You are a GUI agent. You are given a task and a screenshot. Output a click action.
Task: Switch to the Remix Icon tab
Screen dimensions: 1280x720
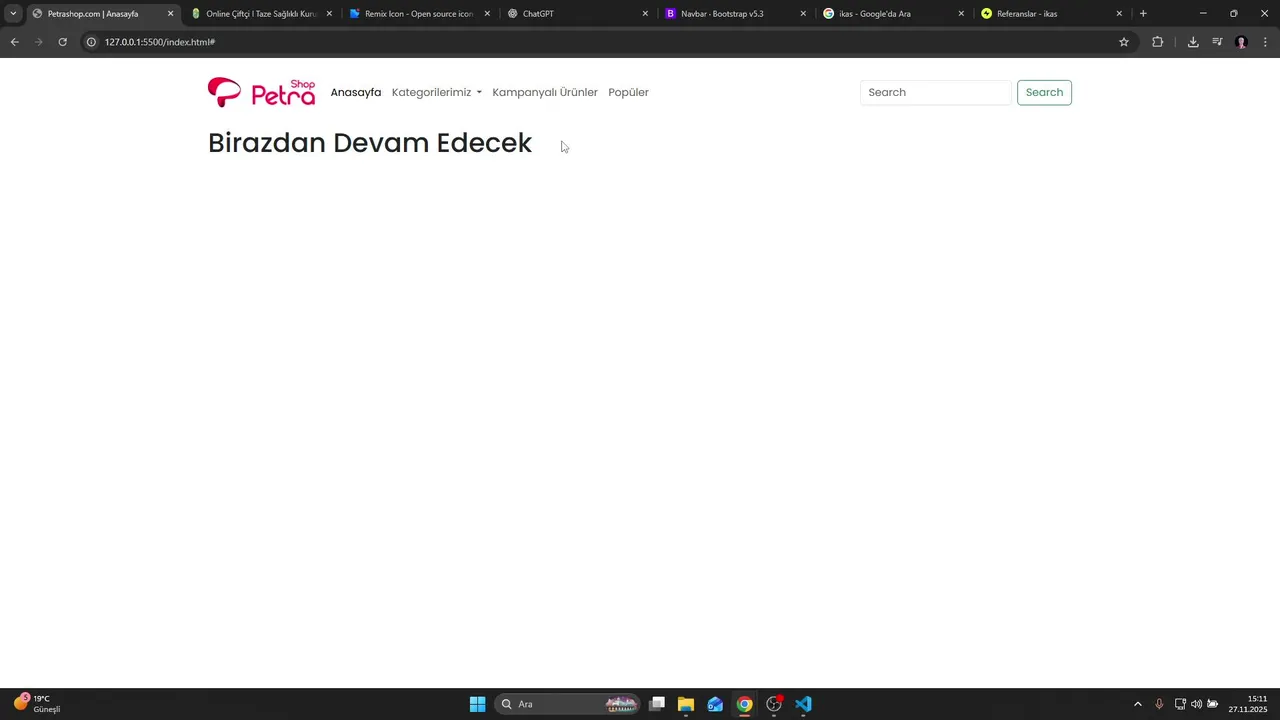418,14
